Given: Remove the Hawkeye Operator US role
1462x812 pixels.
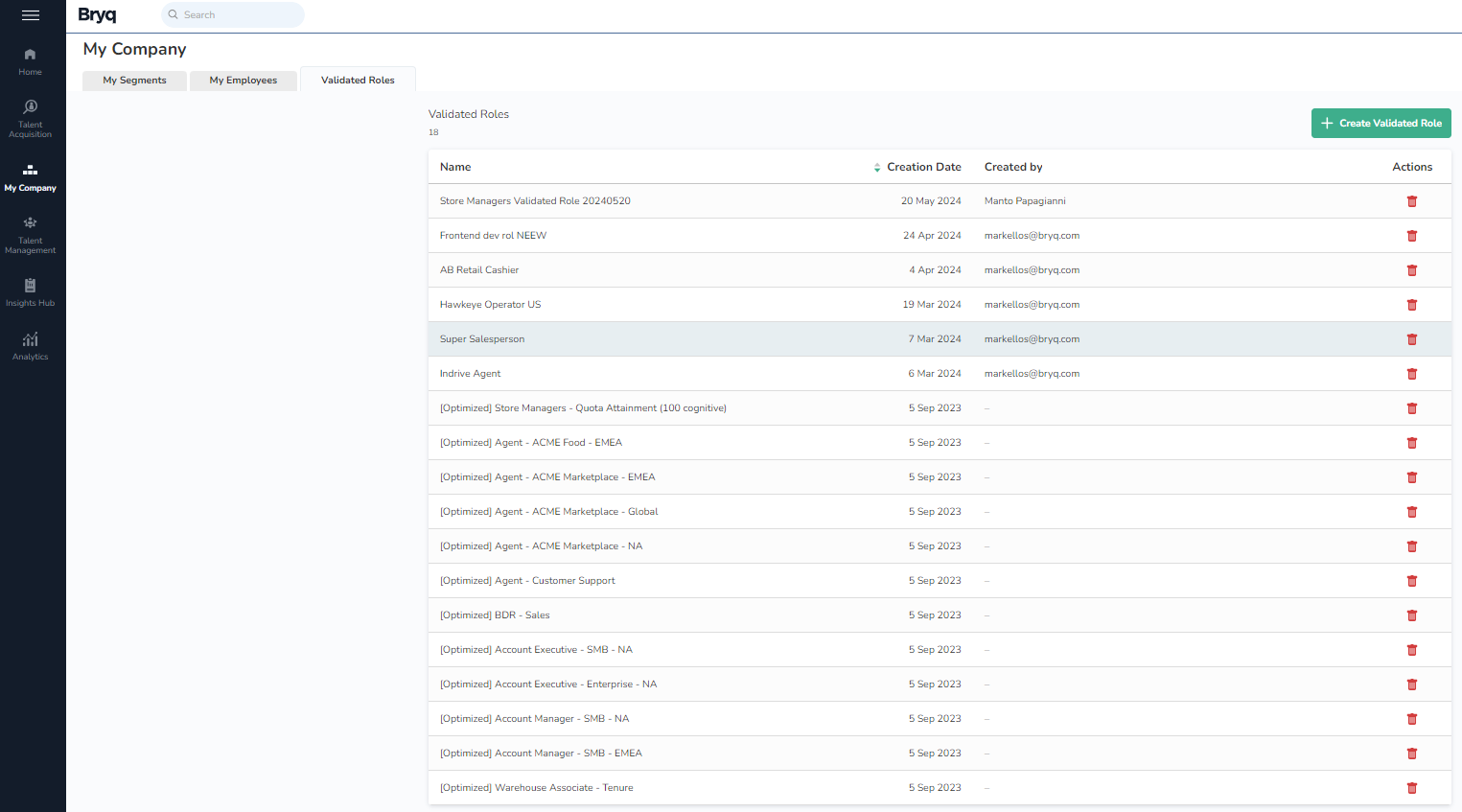Looking at the screenshot, I should pyautogui.click(x=1411, y=305).
